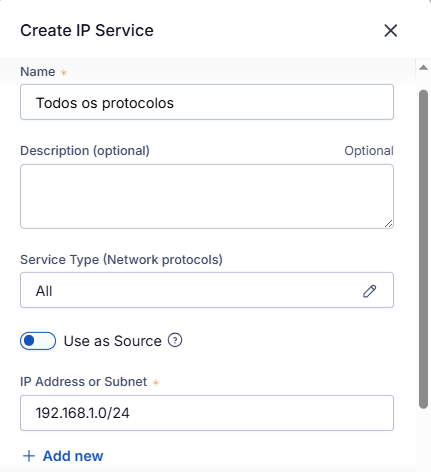The height and width of the screenshot is (472, 431).
Task: Focus the IP Address field with 192.168.1.0/24
Action: click(207, 413)
